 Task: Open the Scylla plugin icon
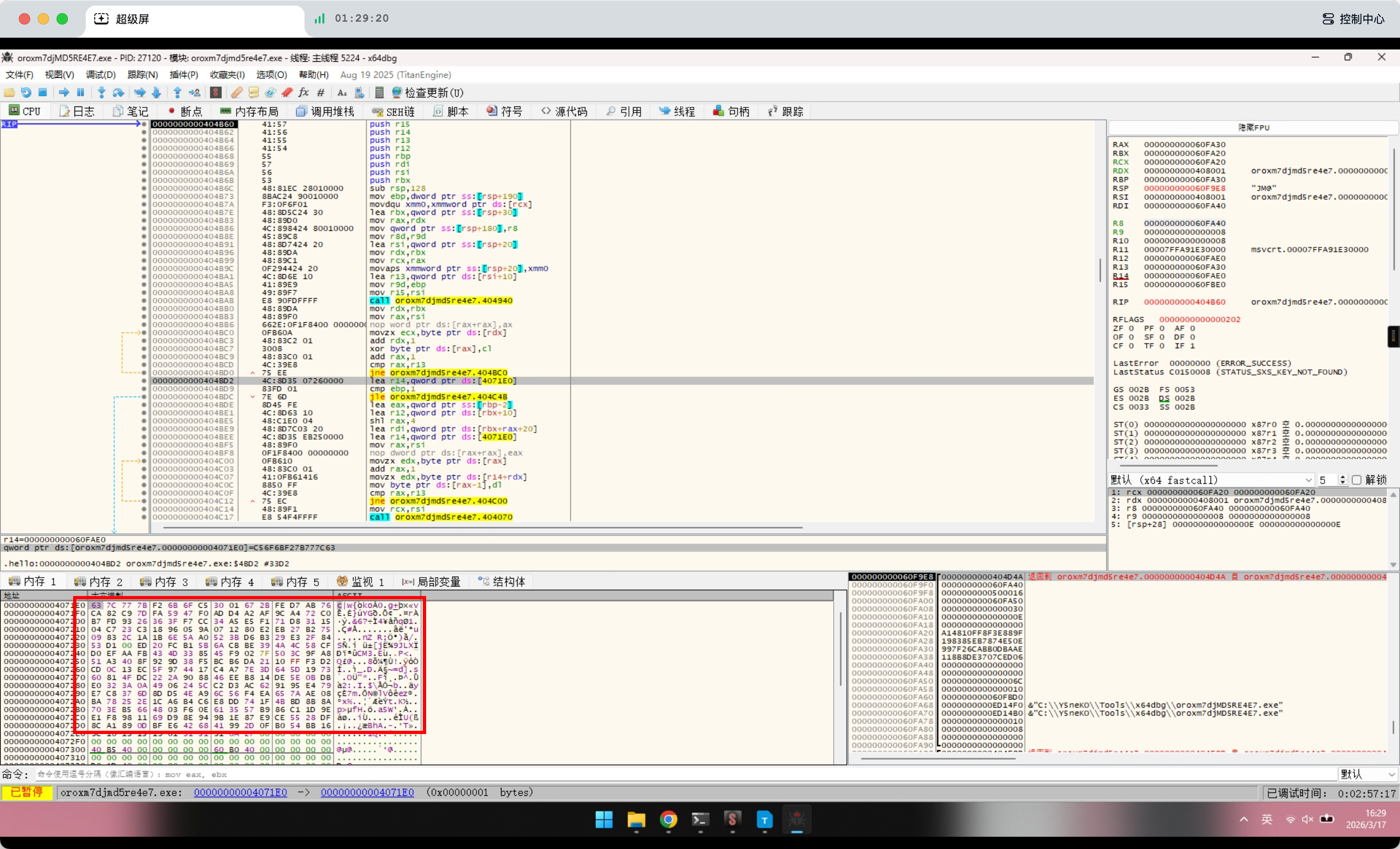pos(216,92)
